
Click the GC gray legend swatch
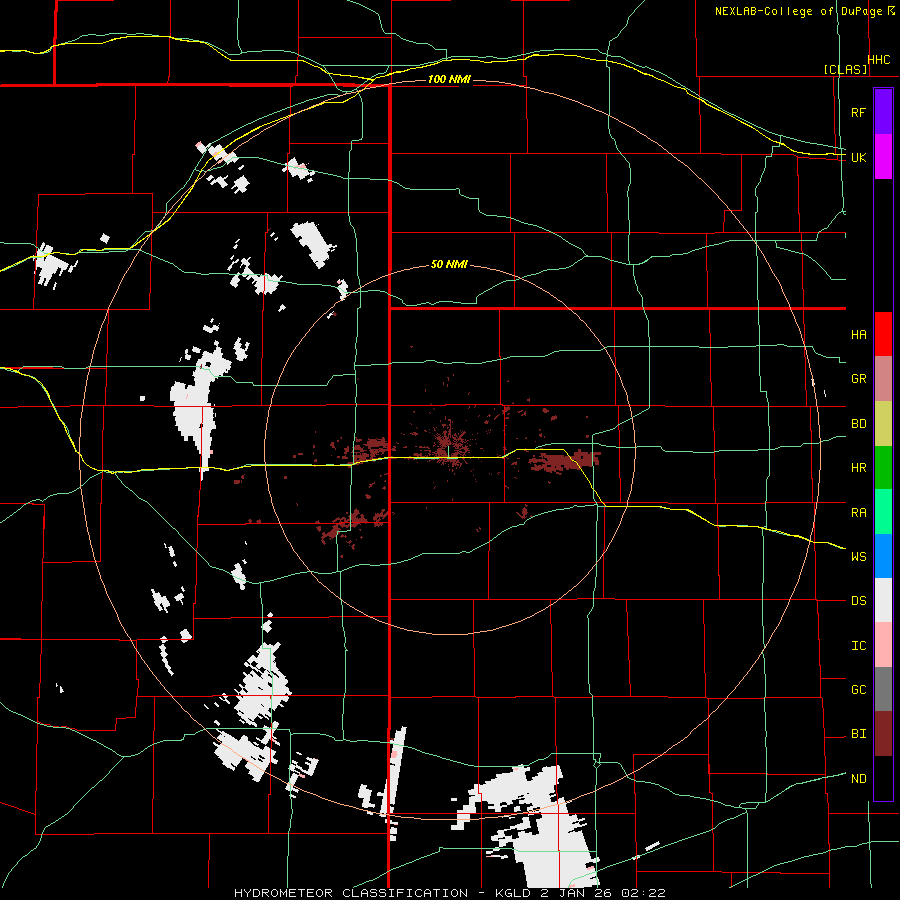pyautogui.click(x=883, y=689)
